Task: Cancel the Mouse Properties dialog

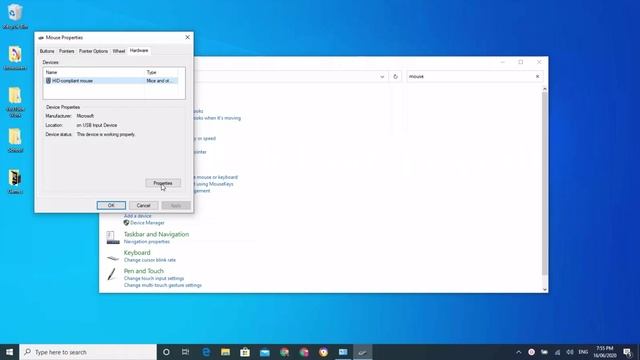Action: pyautogui.click(x=143, y=205)
